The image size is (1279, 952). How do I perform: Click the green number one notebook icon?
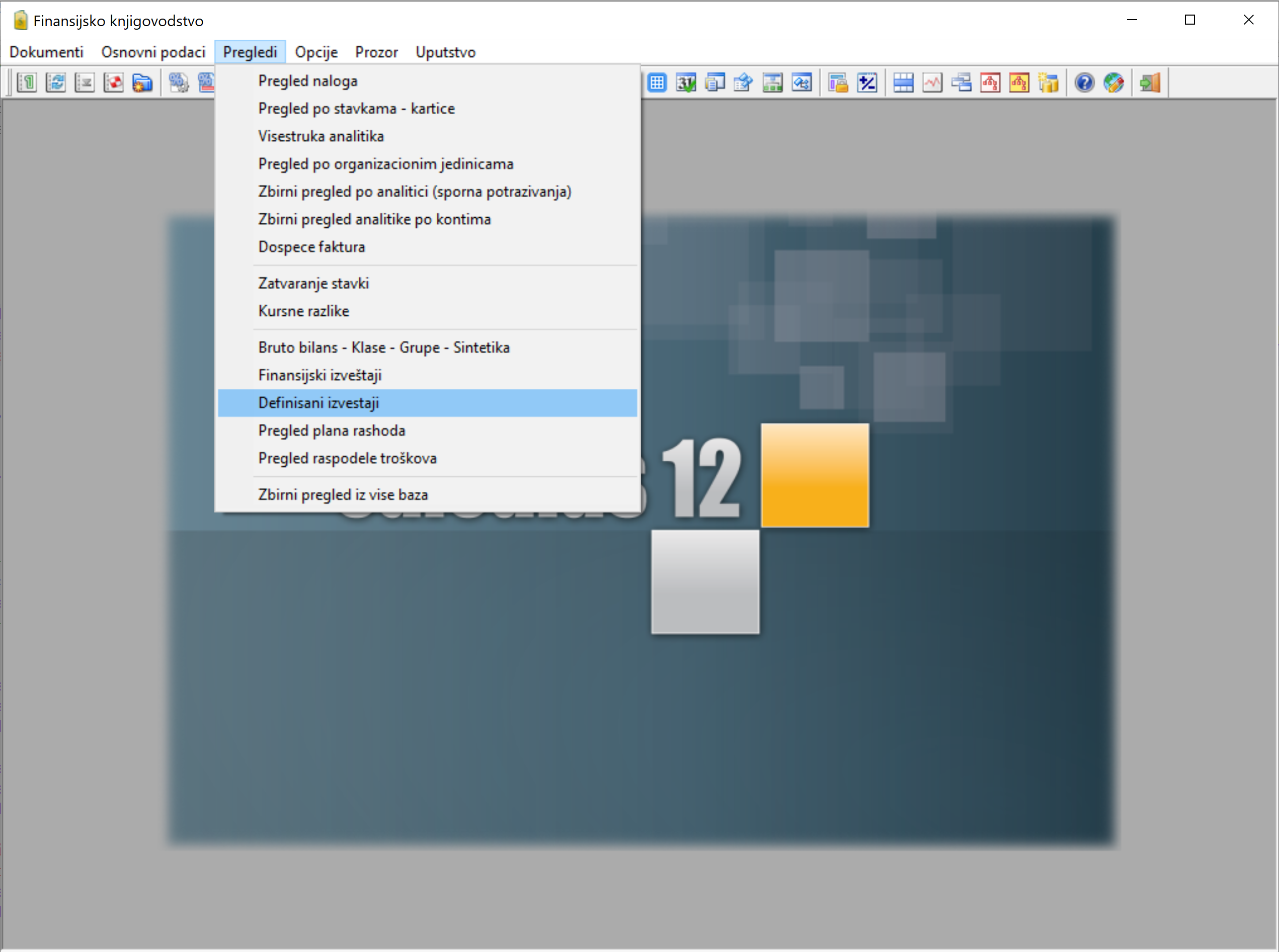27,83
